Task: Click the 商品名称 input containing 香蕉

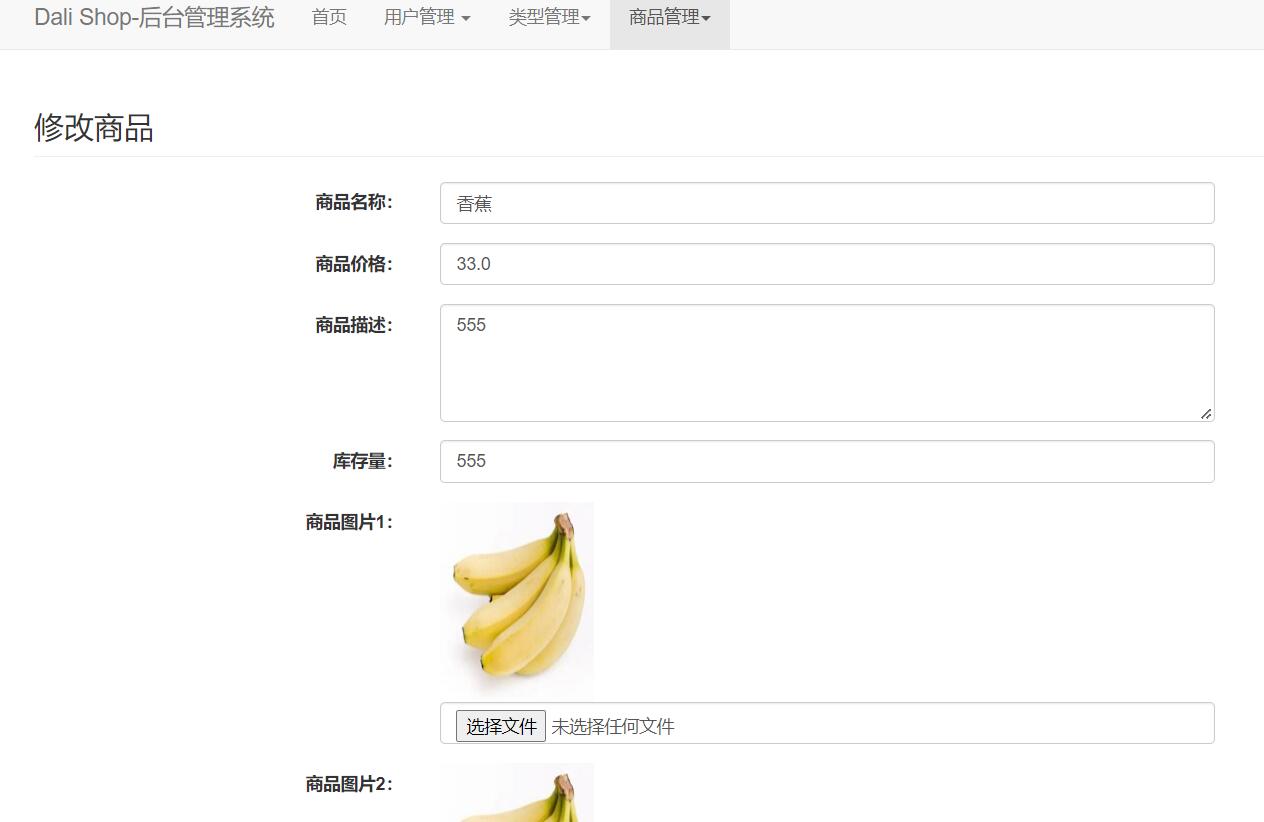Action: tap(827, 203)
